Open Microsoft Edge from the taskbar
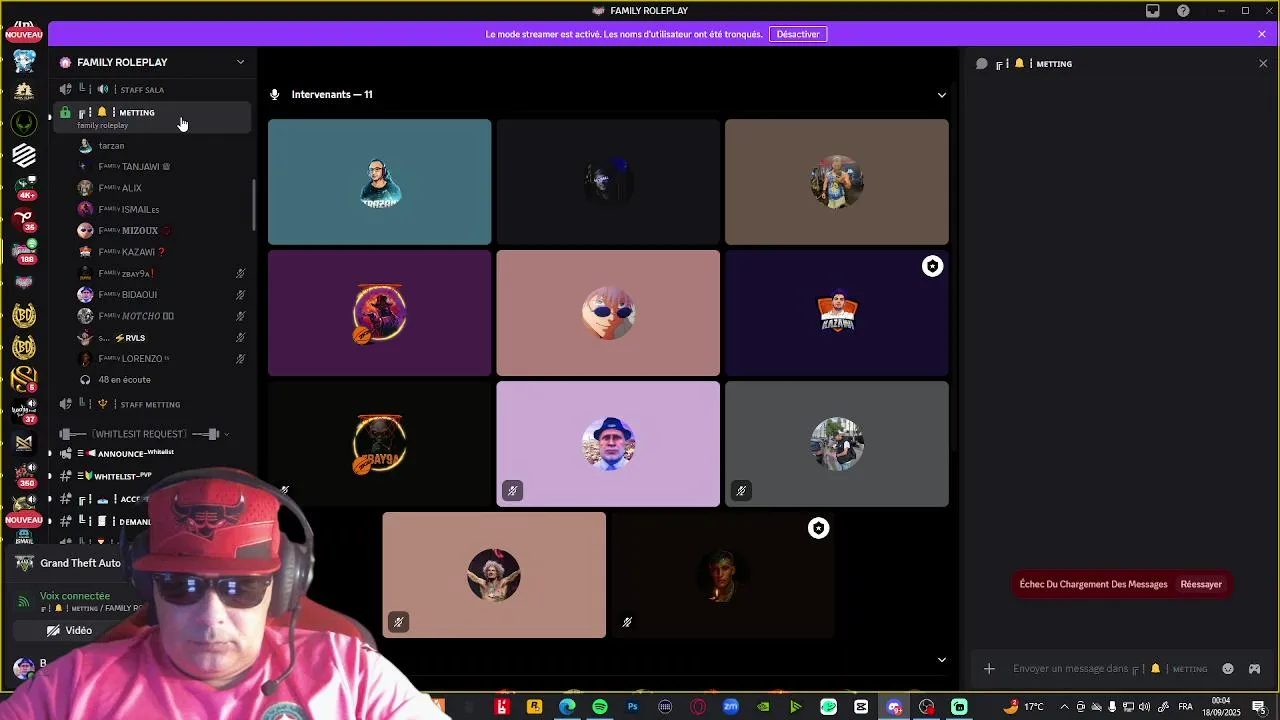Screen dimensions: 1280x720 [x=567, y=707]
